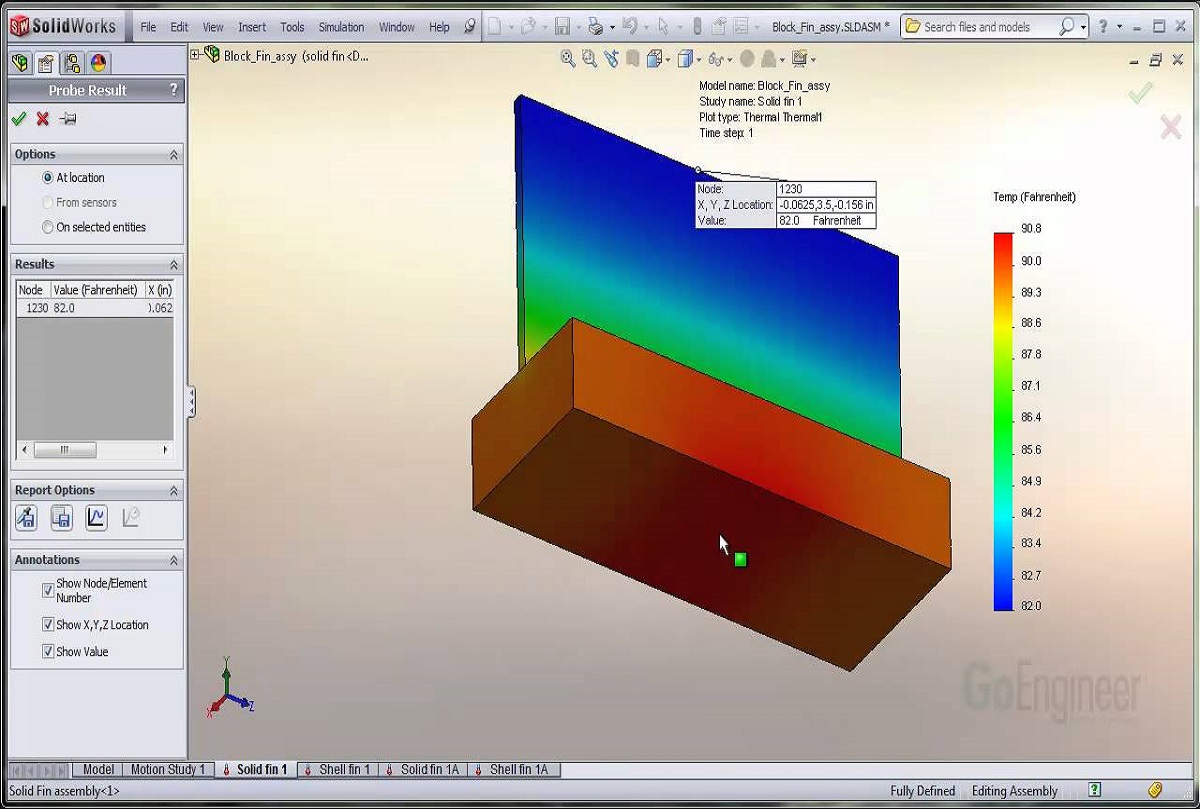Toggle Show Value checkbox
This screenshot has height=809, width=1200.
pyautogui.click(x=48, y=652)
